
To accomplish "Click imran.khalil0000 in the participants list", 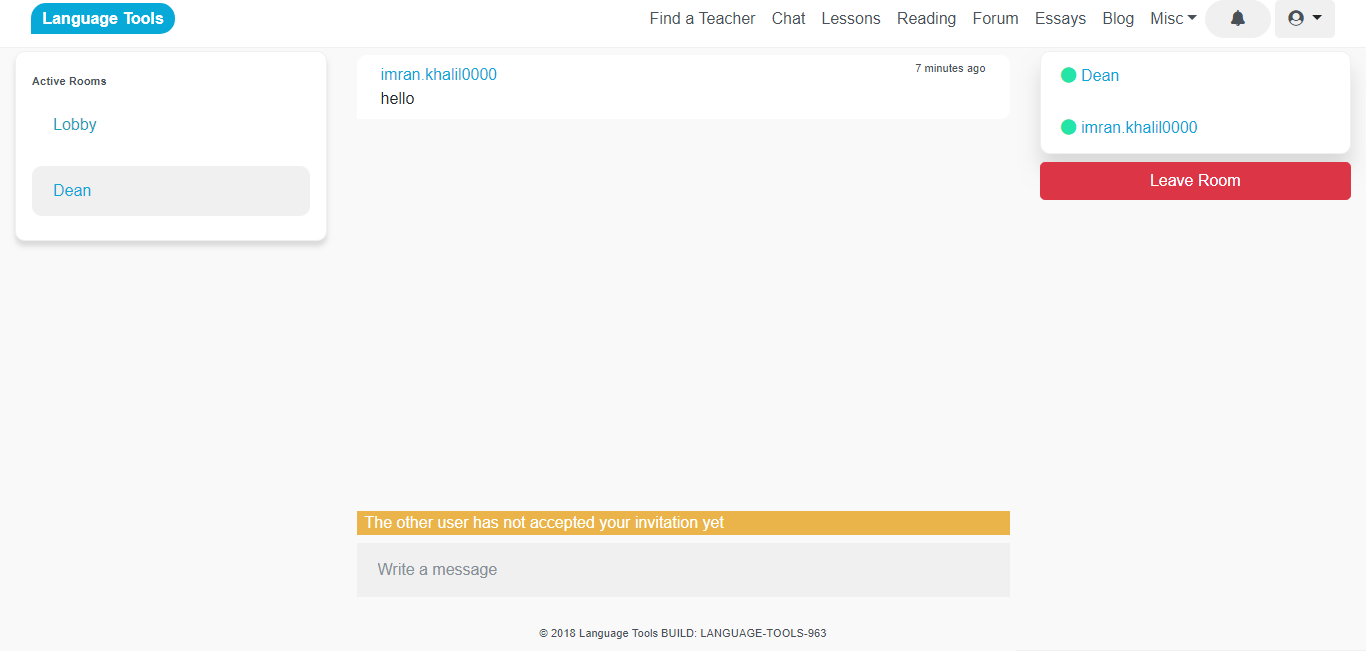I will 1139,128.
